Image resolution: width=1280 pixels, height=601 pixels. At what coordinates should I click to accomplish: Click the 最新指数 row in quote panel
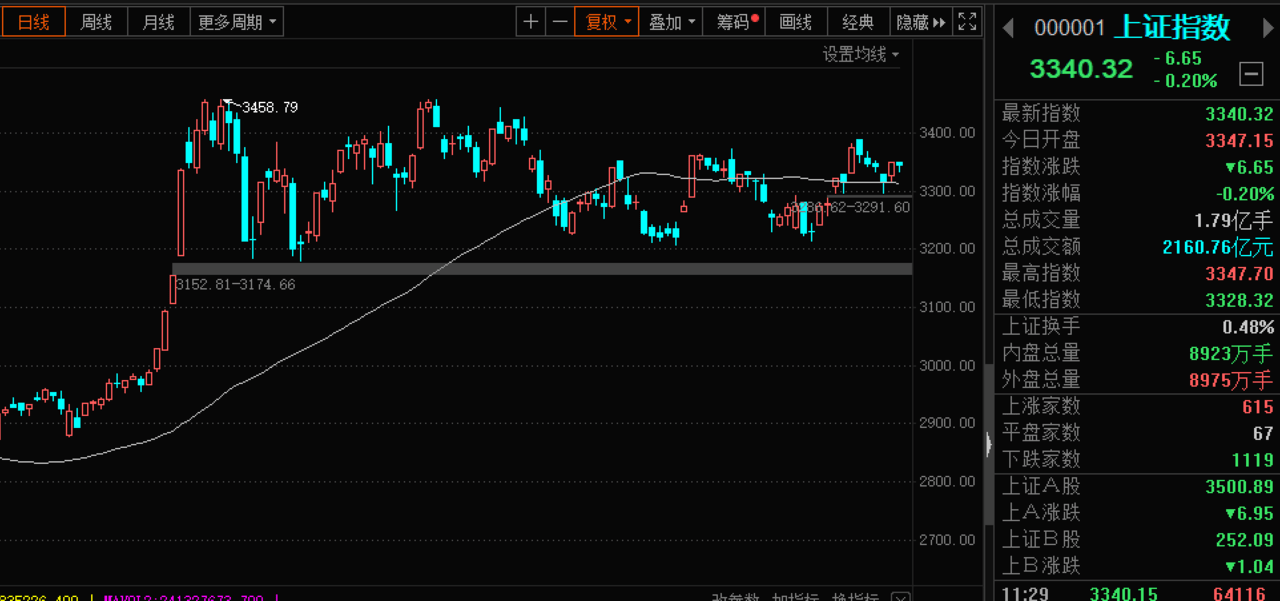pyautogui.click(x=1137, y=114)
